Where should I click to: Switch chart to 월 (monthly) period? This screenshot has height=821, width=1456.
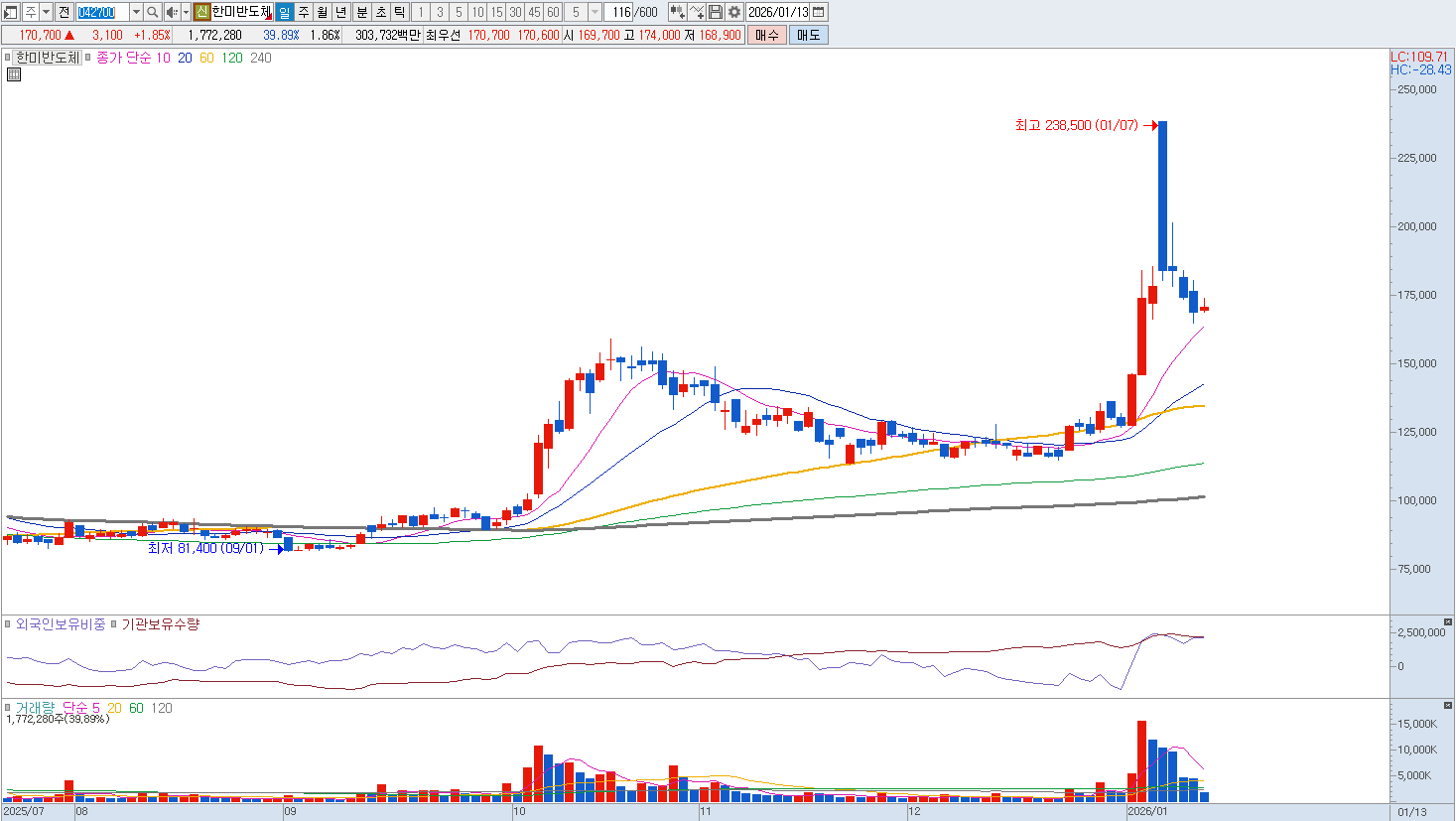coord(323,12)
